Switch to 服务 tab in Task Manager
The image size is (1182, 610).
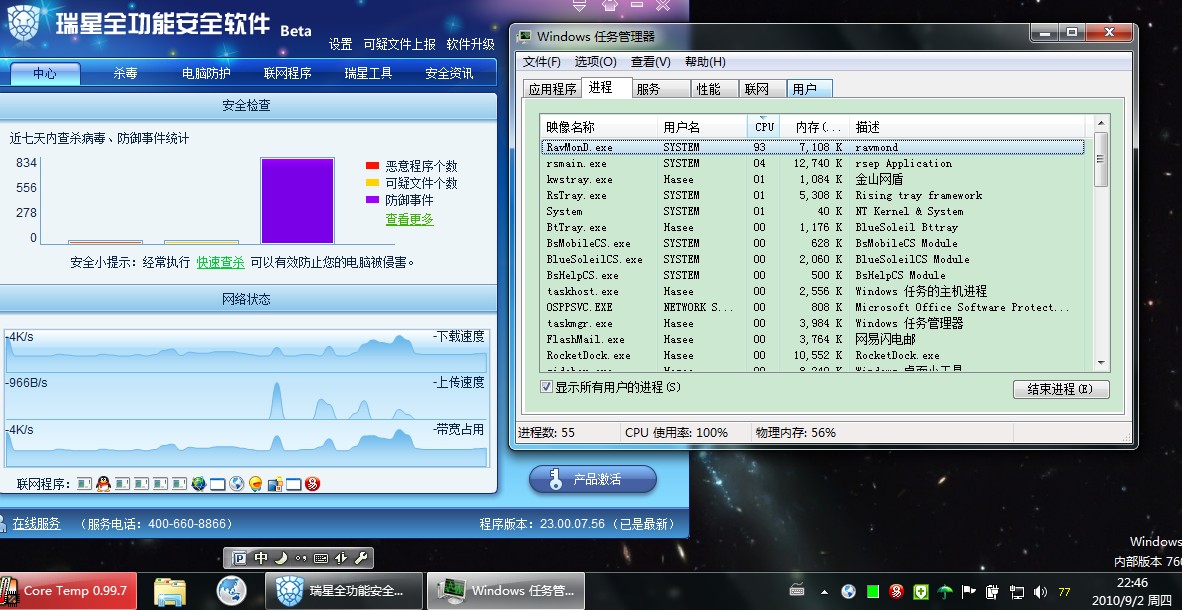tap(661, 89)
